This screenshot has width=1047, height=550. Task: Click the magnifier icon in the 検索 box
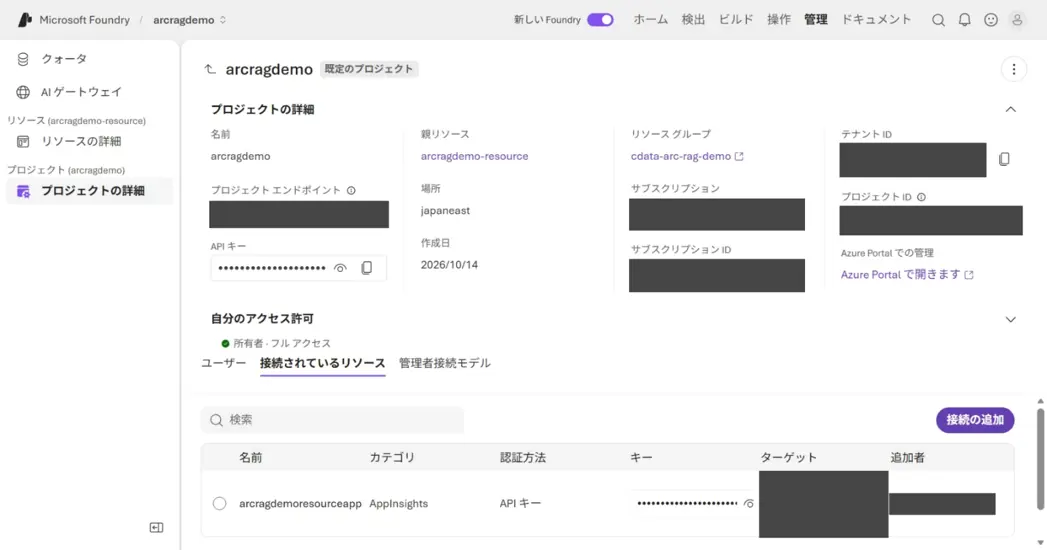[216, 420]
